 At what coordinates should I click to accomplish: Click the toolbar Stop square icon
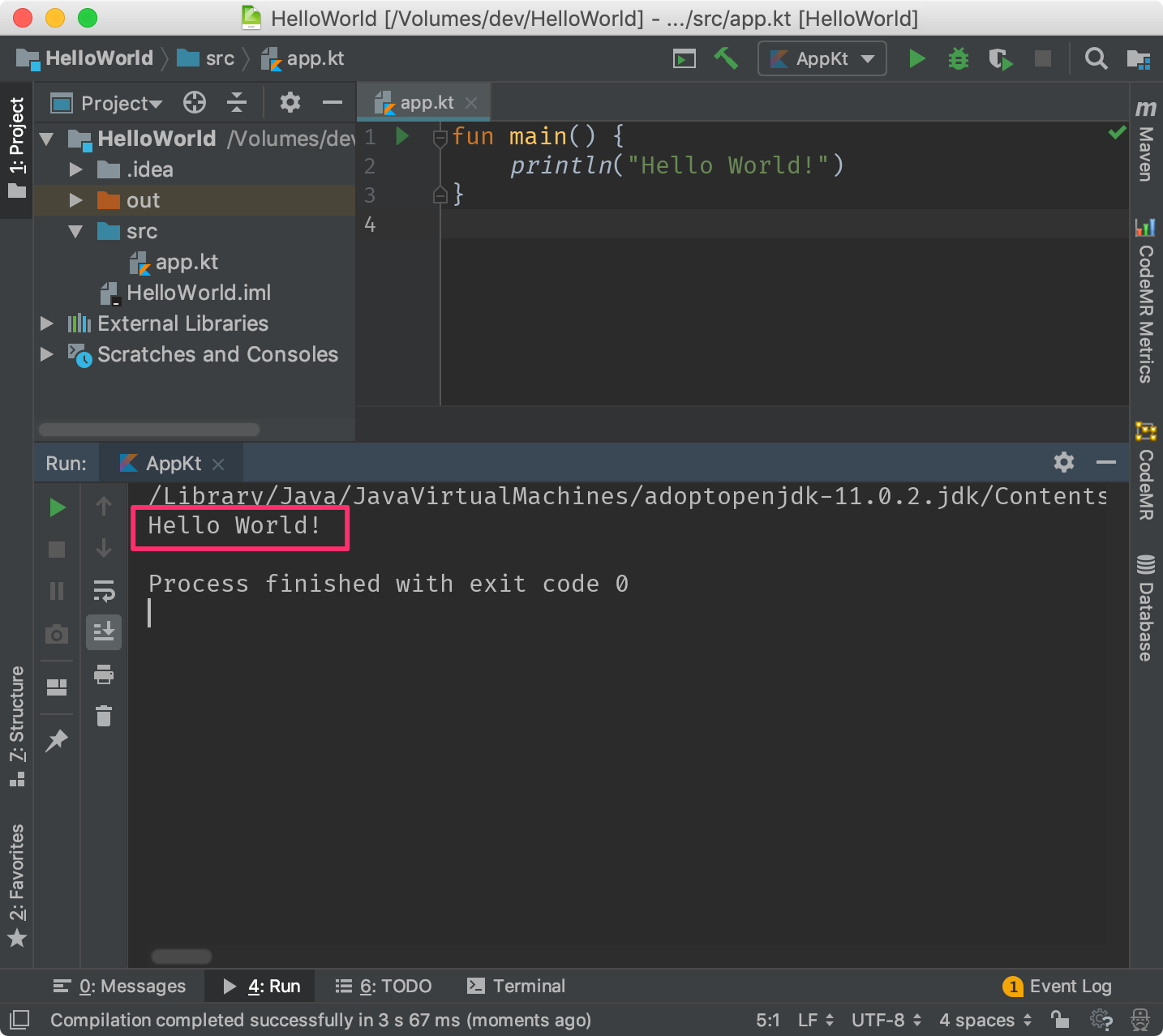click(1043, 58)
